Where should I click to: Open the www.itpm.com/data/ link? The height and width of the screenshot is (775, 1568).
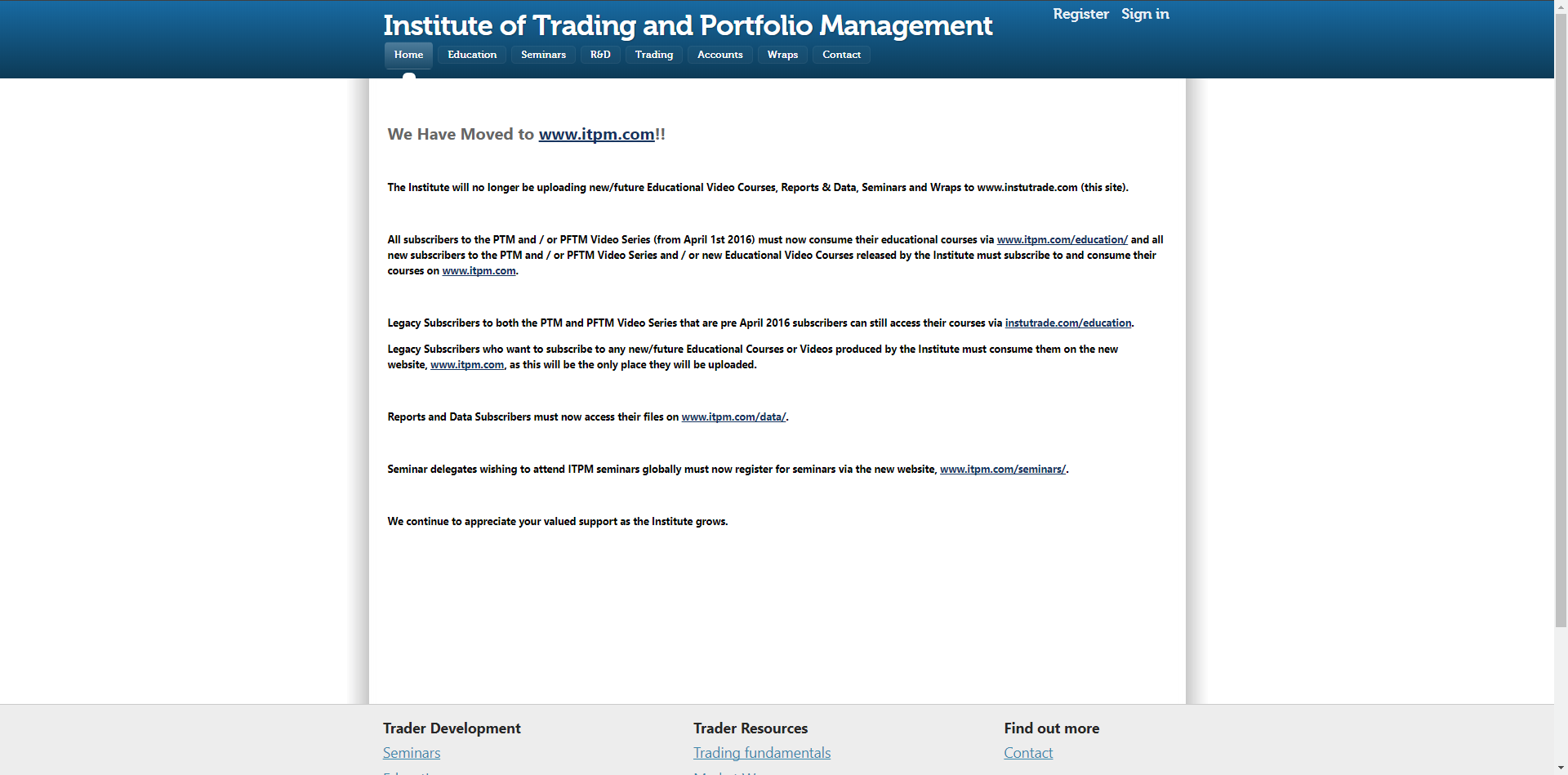pyautogui.click(x=733, y=417)
